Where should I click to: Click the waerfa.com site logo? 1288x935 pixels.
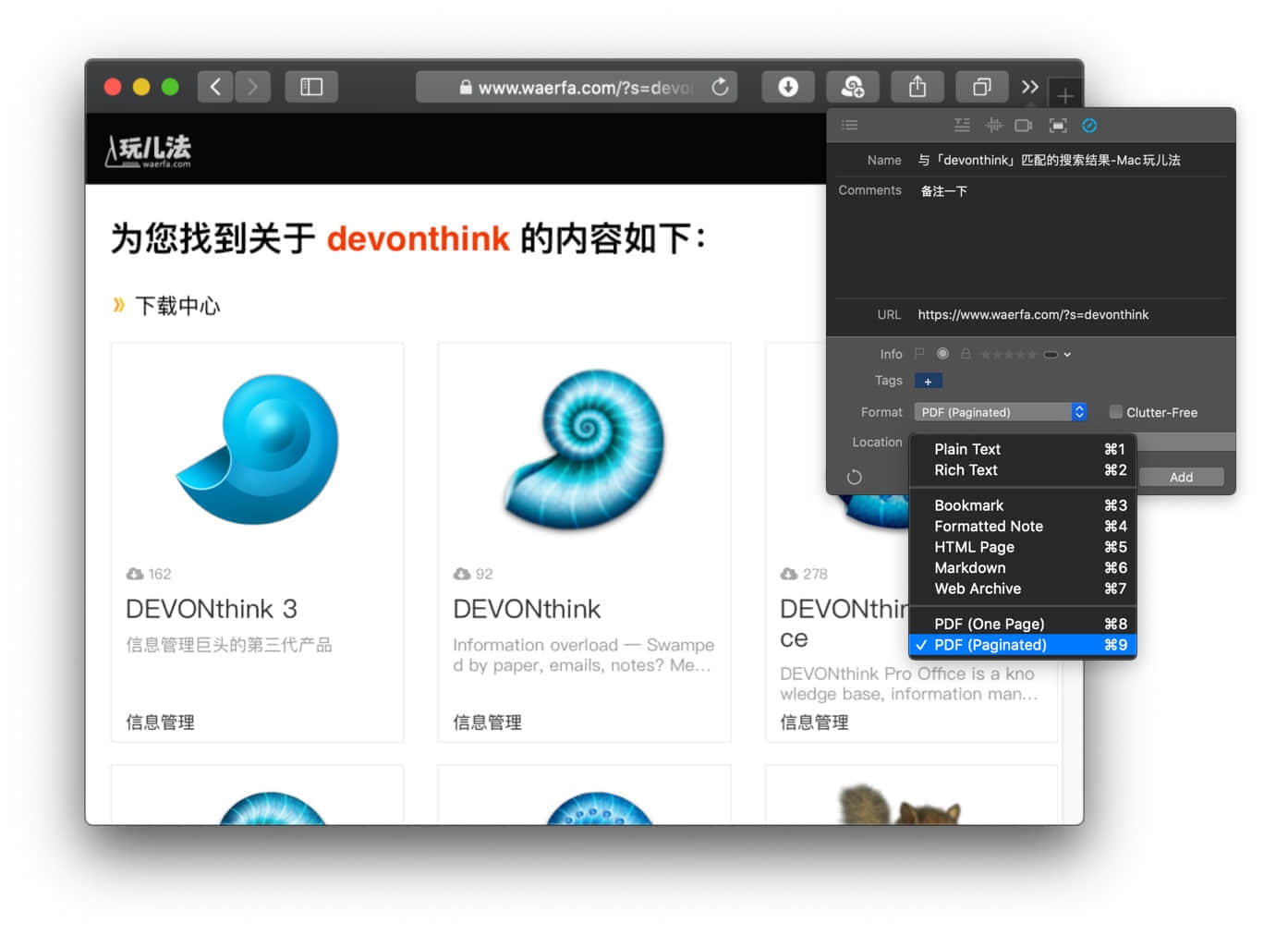click(x=148, y=151)
